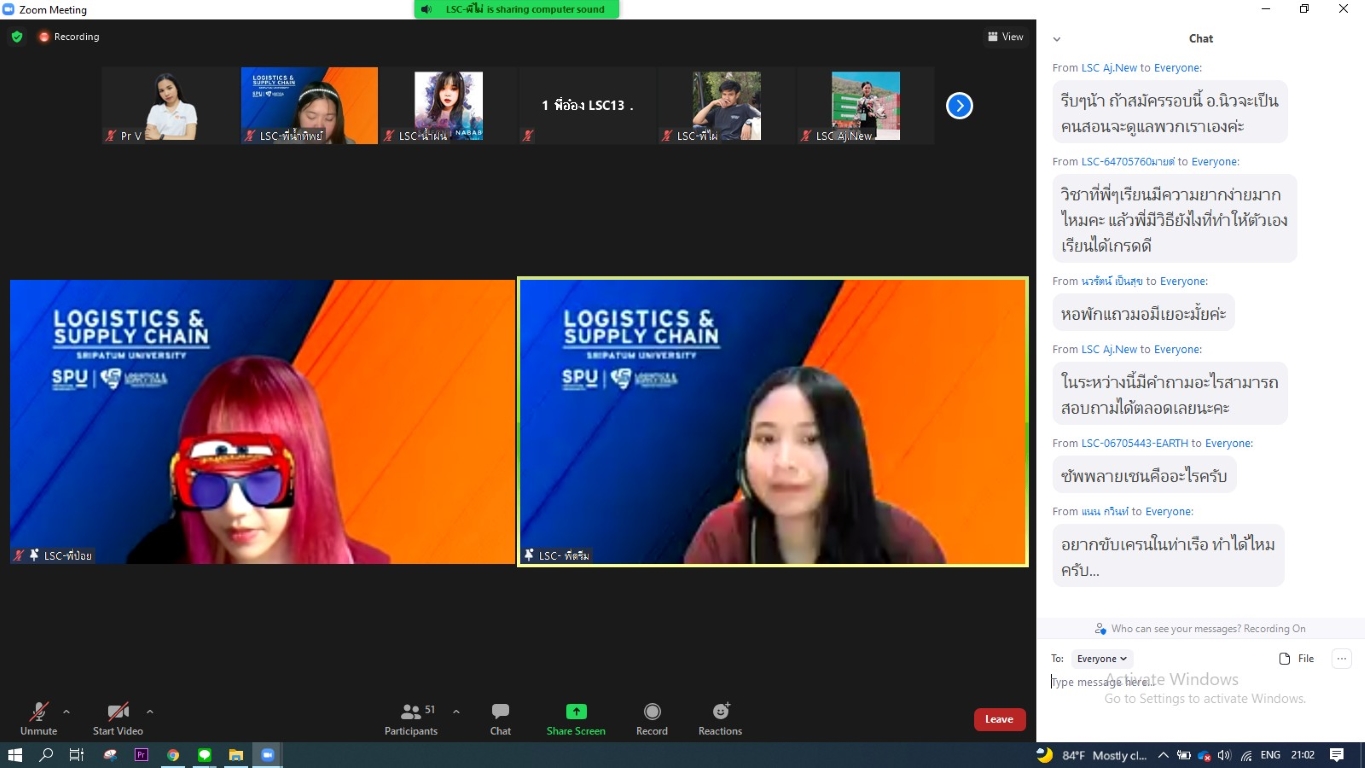
Task: Show hidden system tray icons
Action: (x=1163, y=755)
